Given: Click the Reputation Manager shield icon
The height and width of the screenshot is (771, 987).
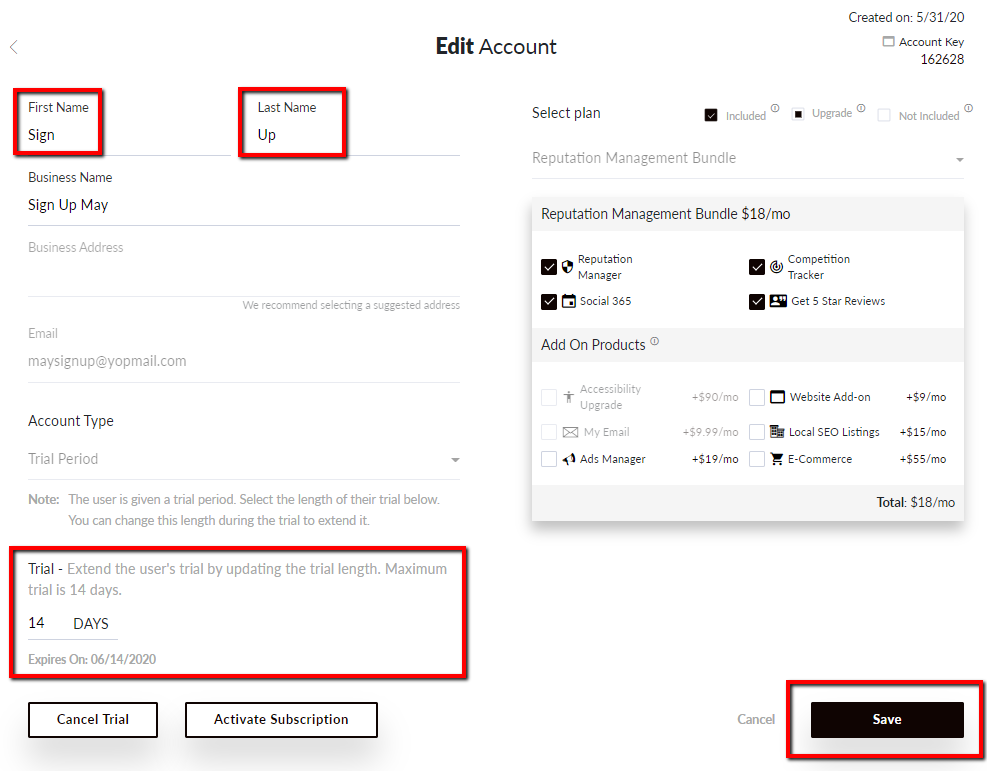Looking at the screenshot, I should click(567, 267).
